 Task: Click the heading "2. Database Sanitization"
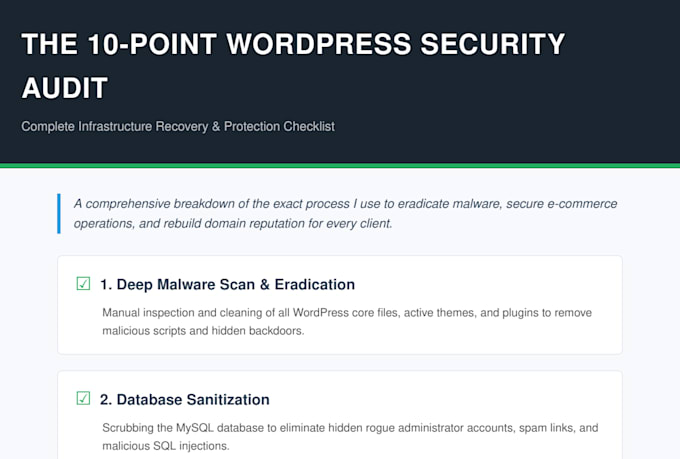184,399
